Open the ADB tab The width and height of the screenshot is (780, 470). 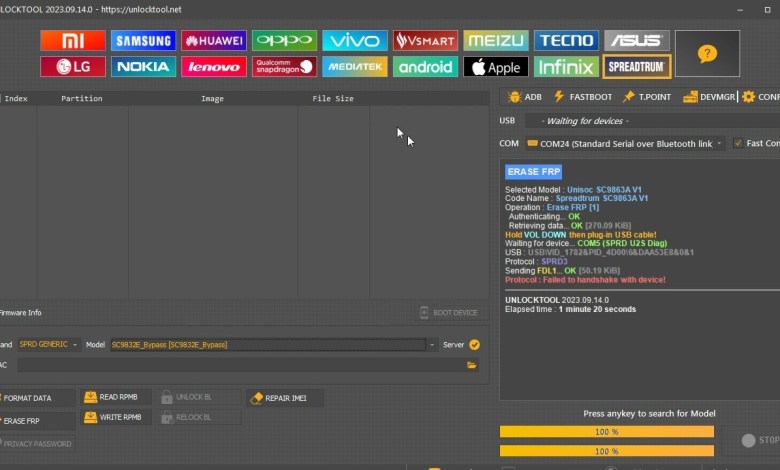524,97
